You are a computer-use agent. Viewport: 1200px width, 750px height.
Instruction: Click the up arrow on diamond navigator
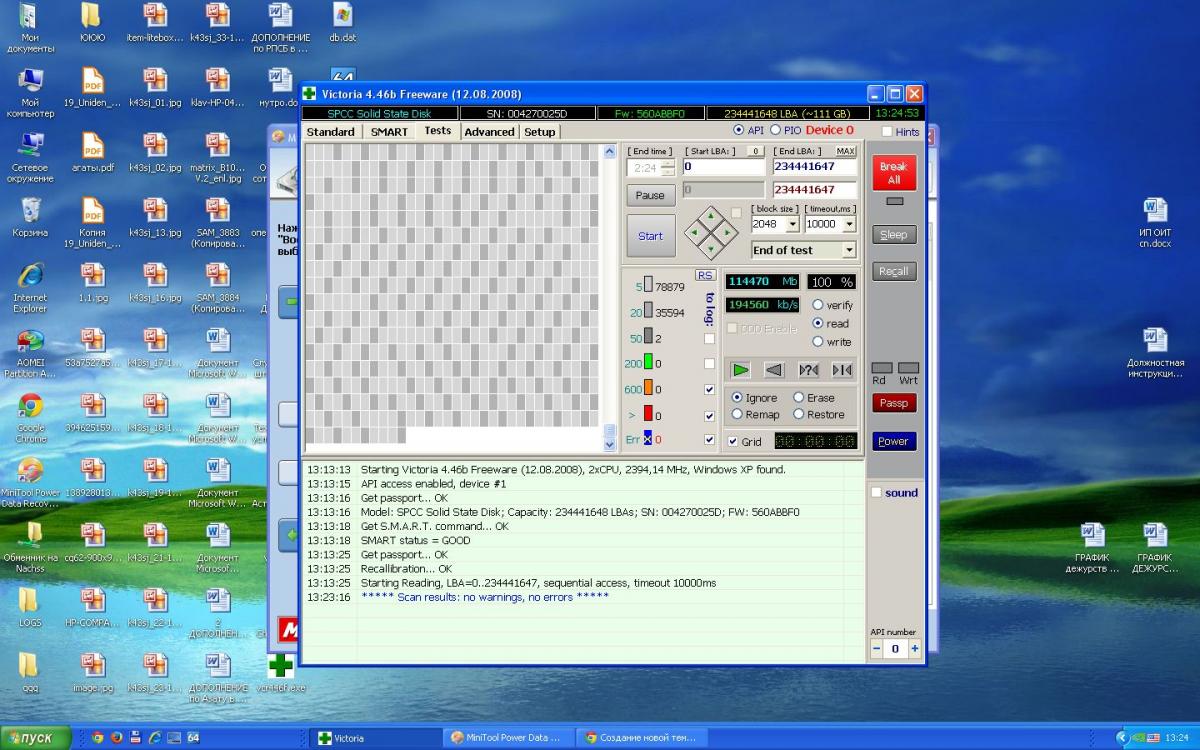(711, 214)
